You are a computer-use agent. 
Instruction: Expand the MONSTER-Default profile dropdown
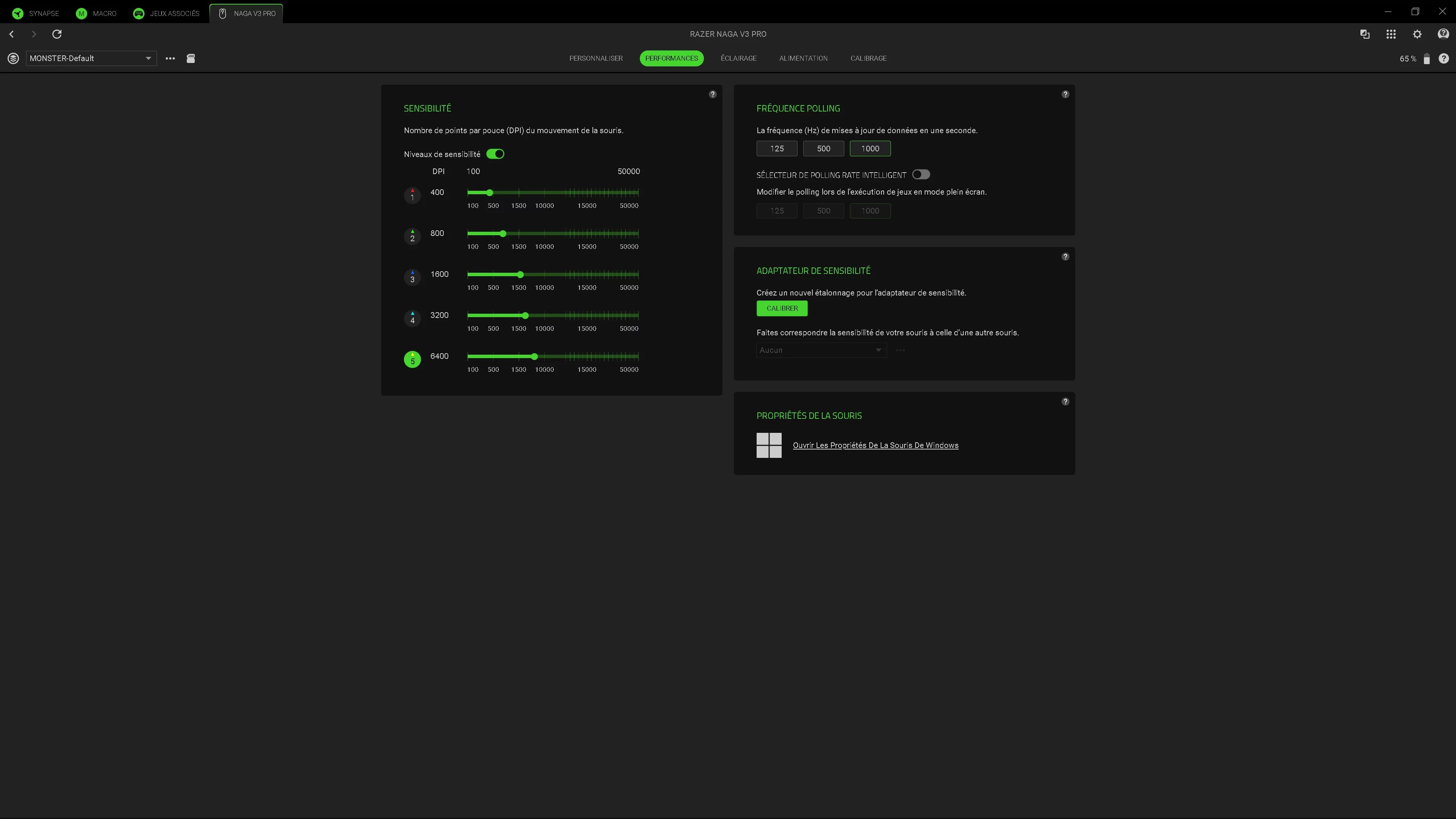point(91,58)
